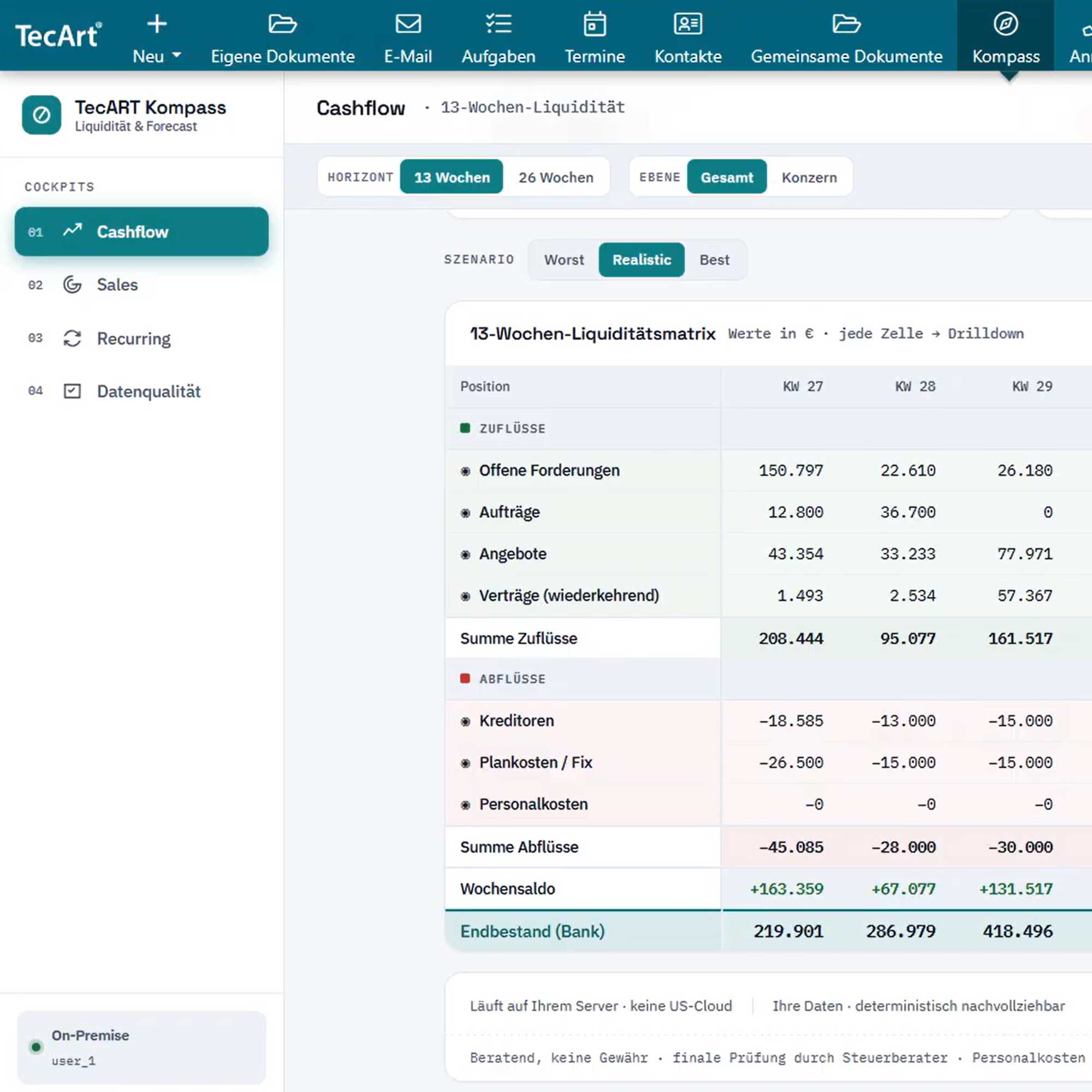
Task: Switch level to Konzern
Action: (809, 177)
